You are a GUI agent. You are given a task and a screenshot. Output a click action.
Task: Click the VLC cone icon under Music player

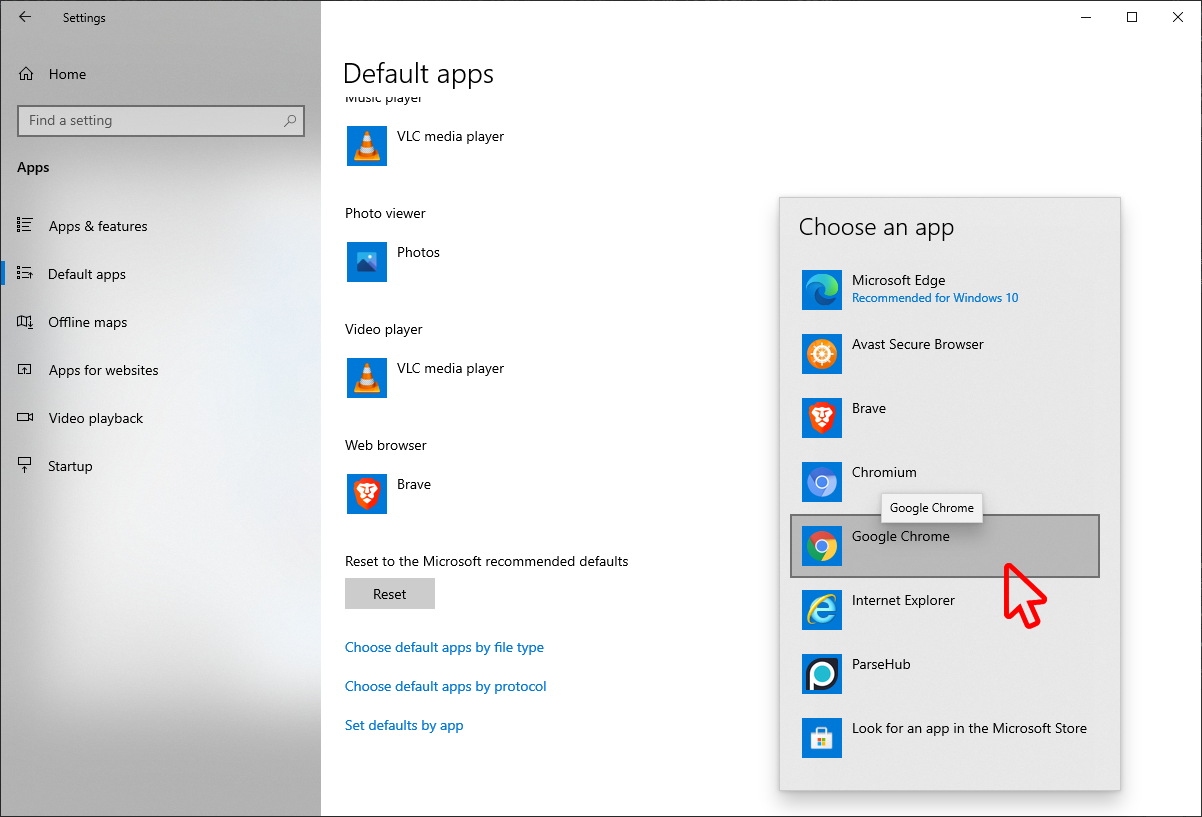(367, 146)
